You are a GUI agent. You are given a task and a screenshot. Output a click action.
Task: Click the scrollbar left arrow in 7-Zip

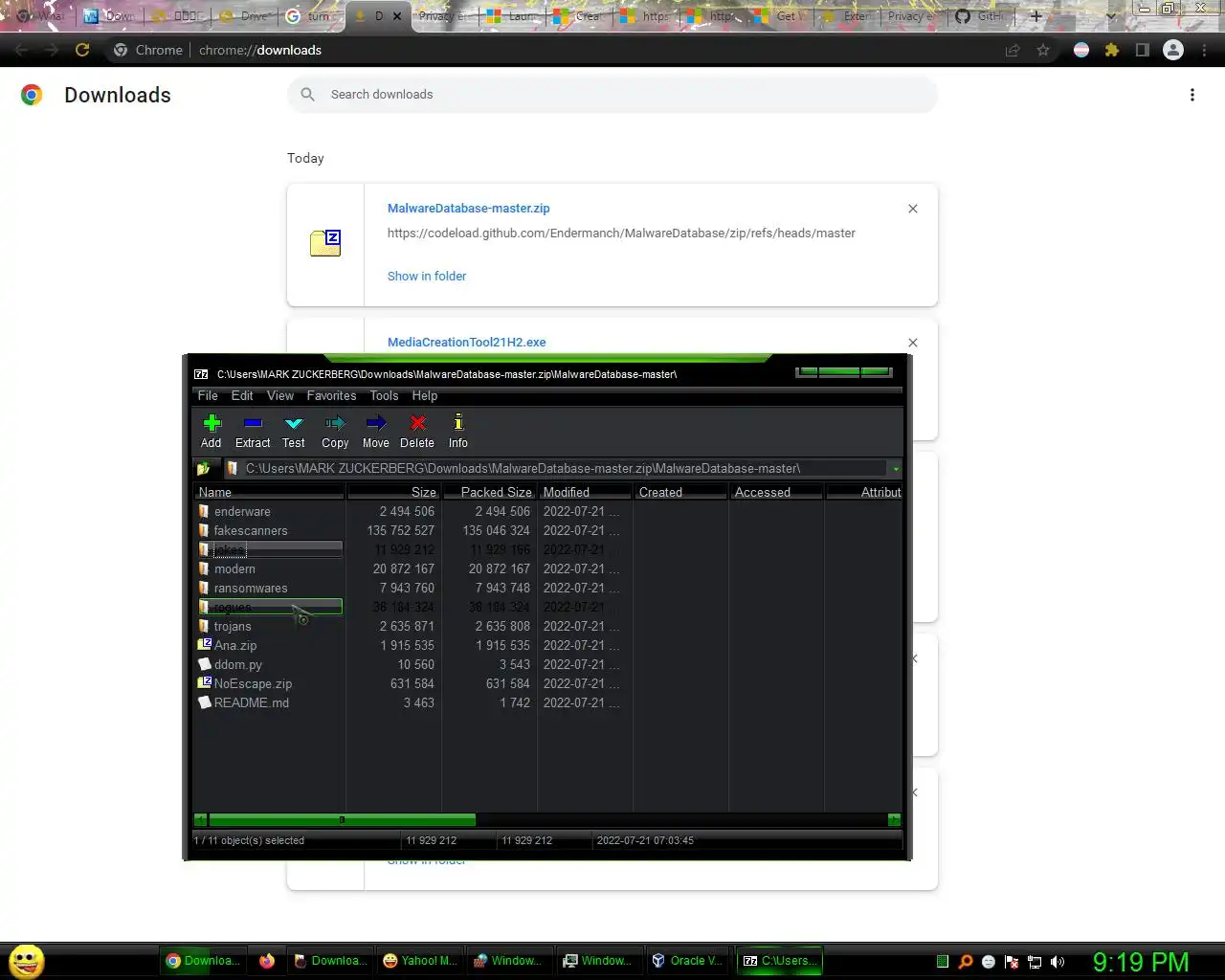(x=200, y=819)
